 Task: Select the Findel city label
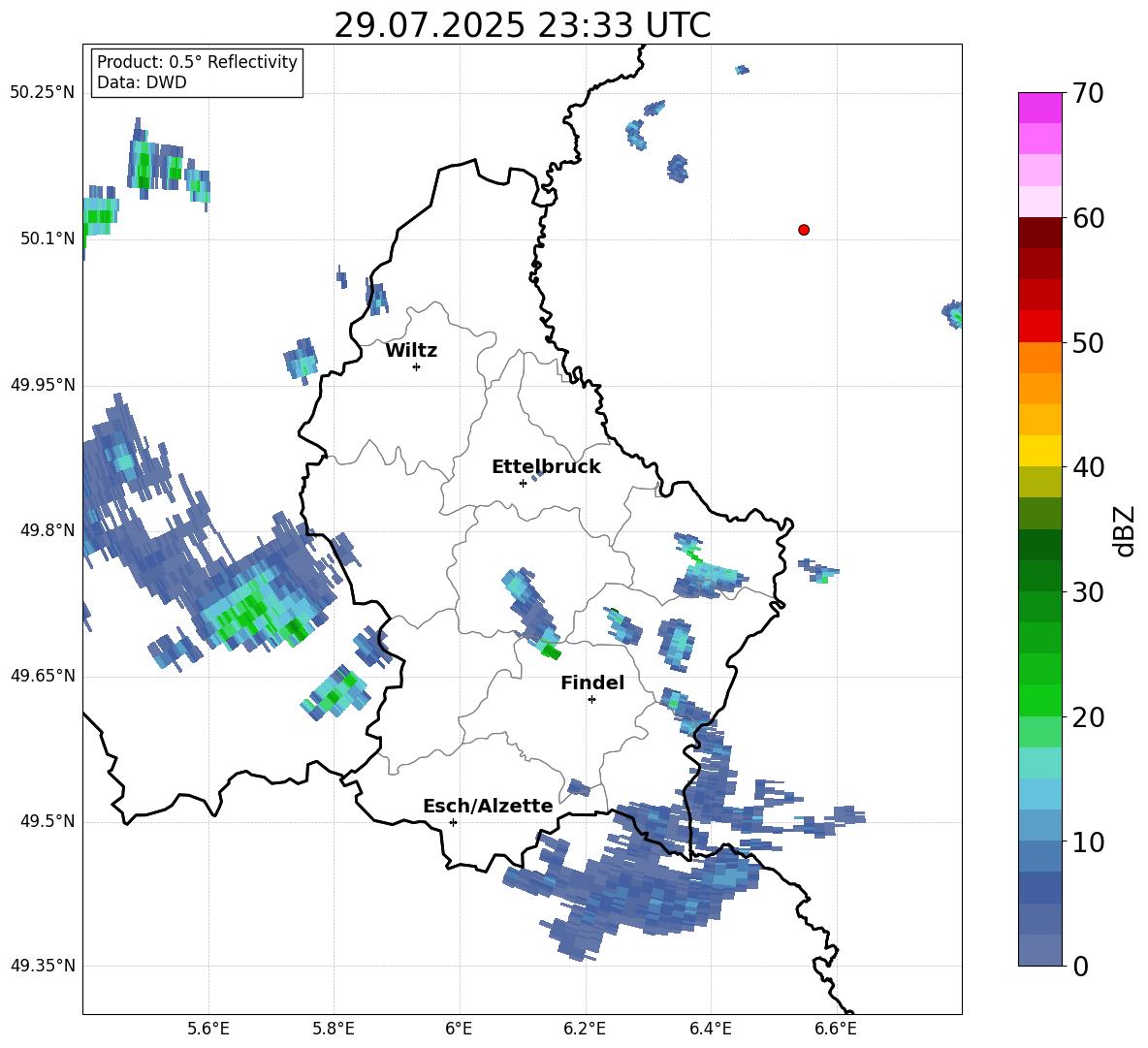coord(592,683)
